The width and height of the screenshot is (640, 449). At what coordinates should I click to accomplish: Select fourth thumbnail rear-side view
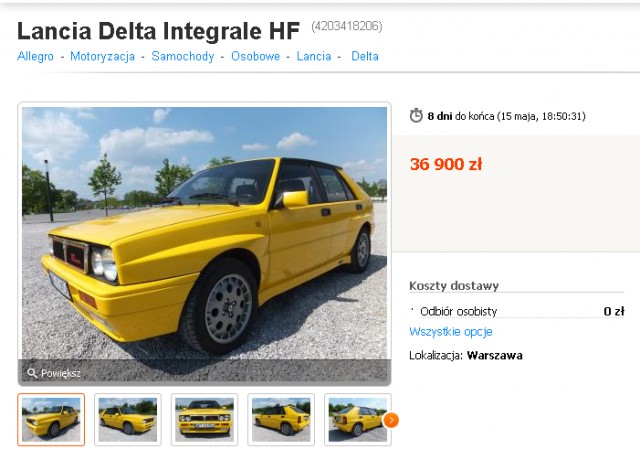tap(281, 420)
